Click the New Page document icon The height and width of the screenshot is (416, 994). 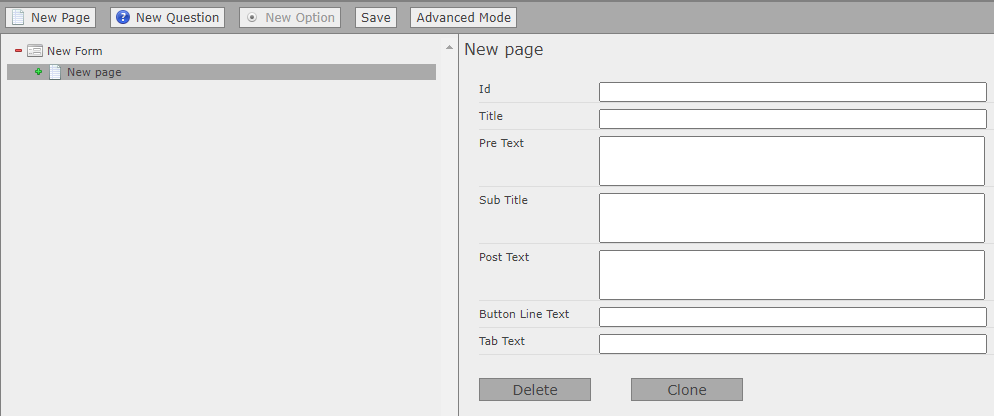[x=18, y=18]
